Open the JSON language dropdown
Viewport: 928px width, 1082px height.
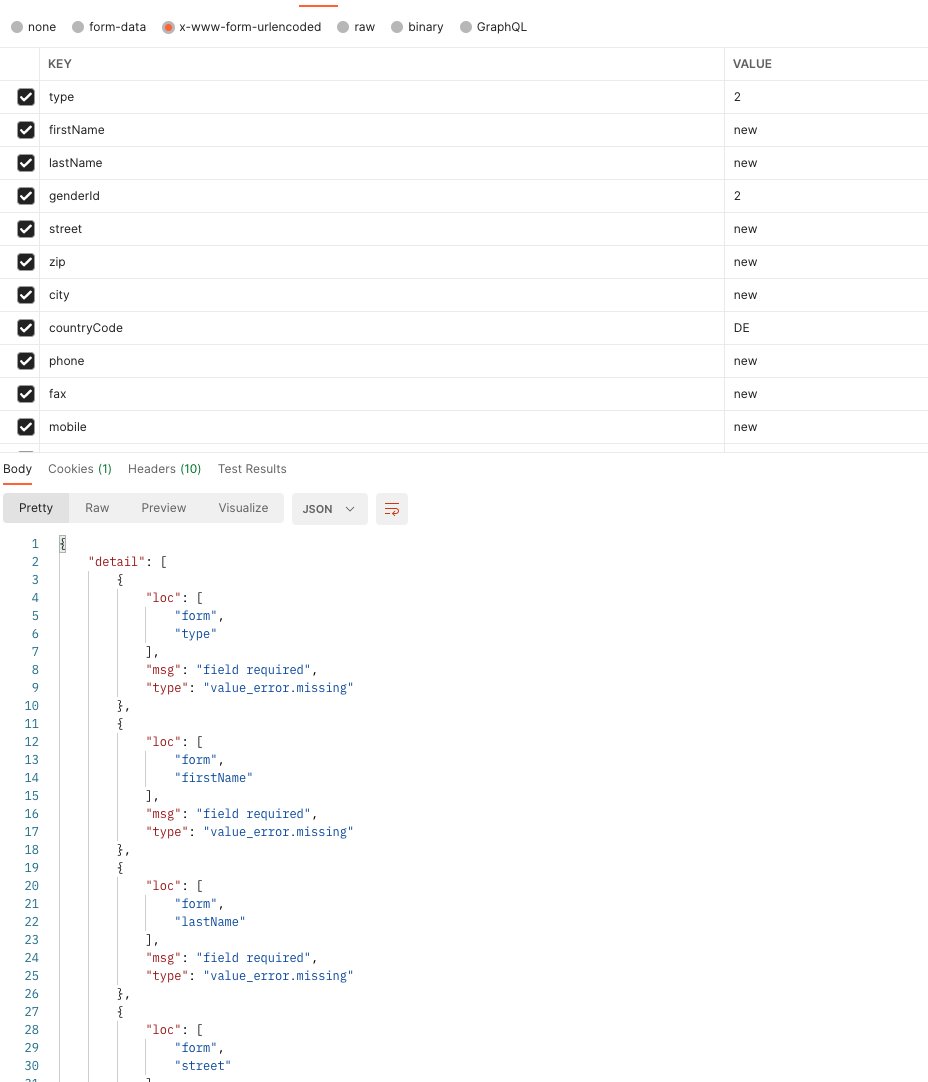coord(329,509)
